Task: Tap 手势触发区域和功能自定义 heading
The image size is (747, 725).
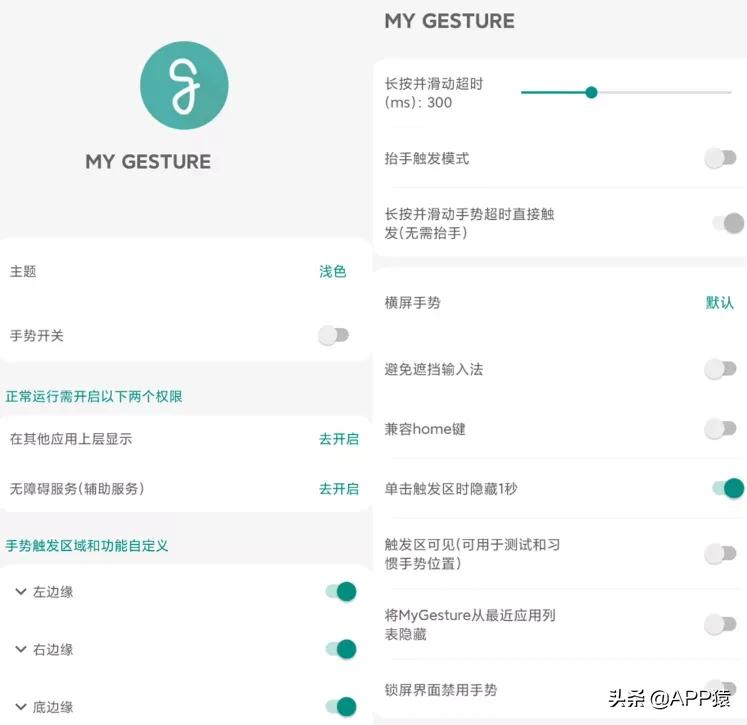Action: 87,545
